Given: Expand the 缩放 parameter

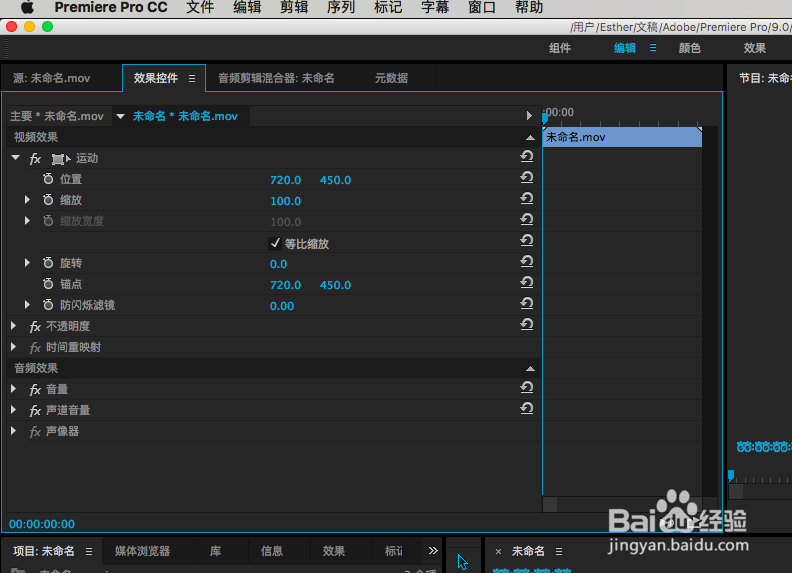Looking at the screenshot, I should click(27, 200).
